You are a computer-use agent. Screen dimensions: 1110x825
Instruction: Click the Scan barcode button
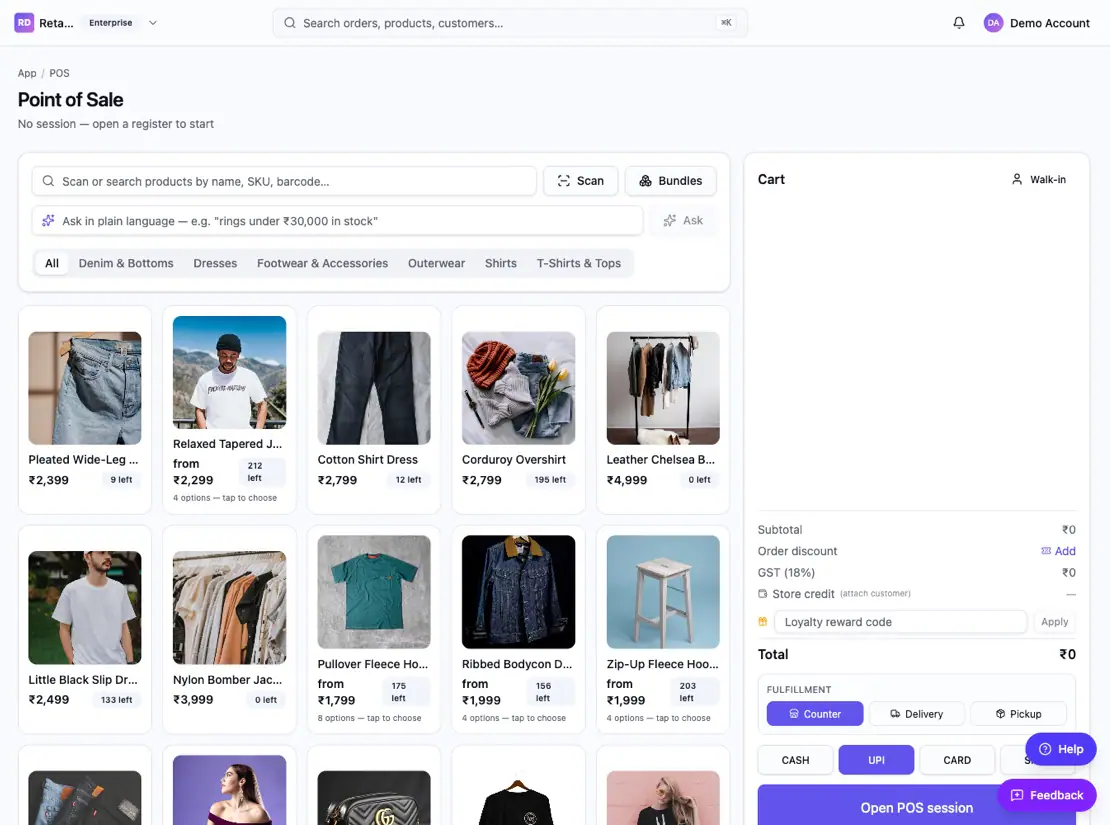click(x=580, y=181)
